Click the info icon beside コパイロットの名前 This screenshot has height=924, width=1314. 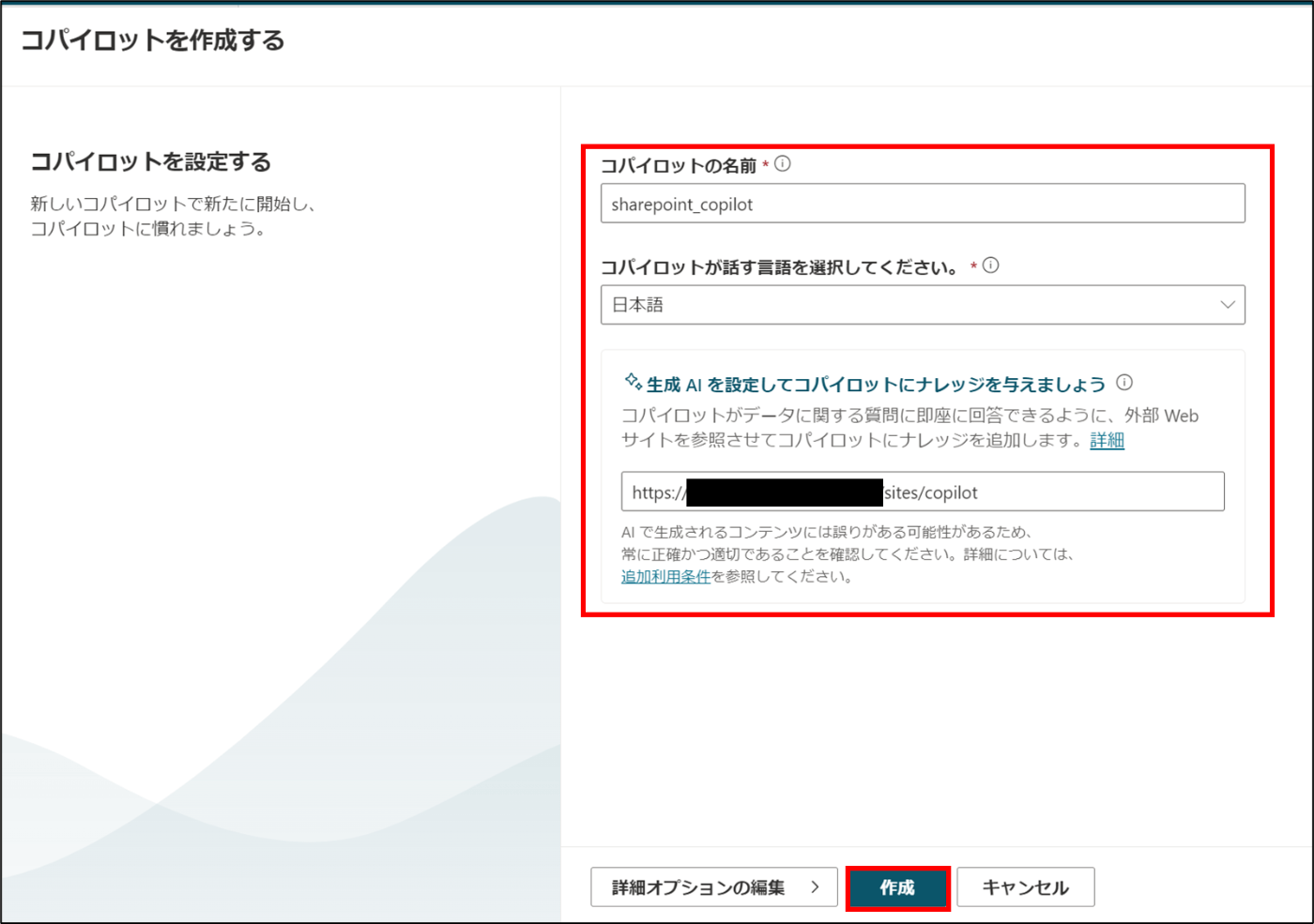(783, 164)
